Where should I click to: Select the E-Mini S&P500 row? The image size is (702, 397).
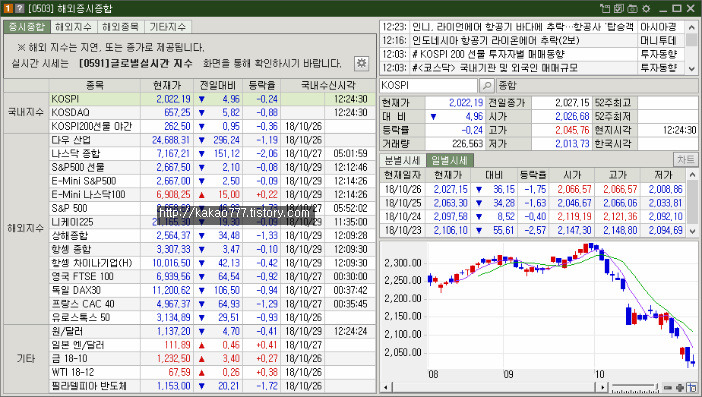(x=212, y=181)
